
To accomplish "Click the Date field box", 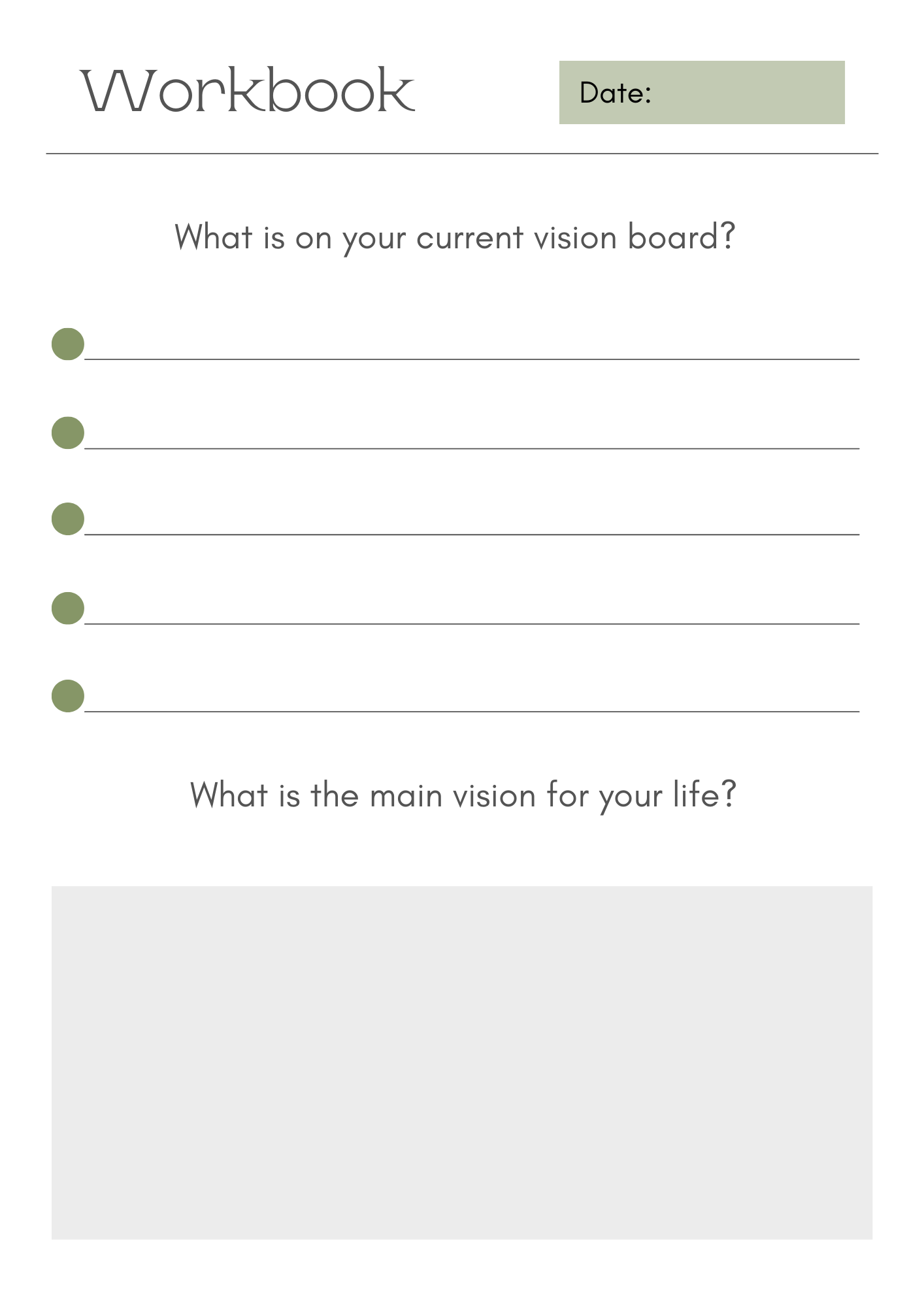I will click(702, 92).
